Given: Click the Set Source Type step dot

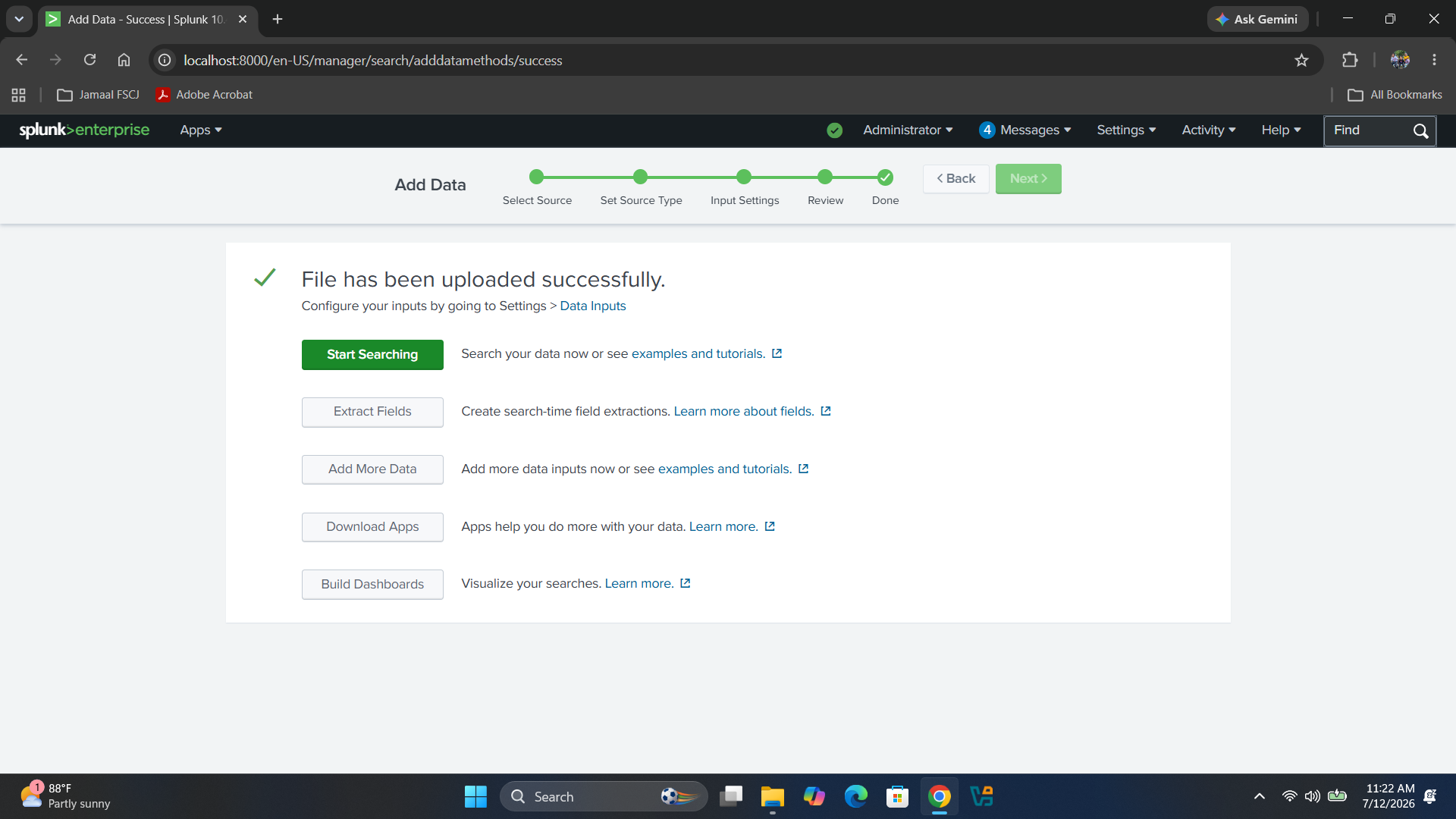Looking at the screenshot, I should click(x=641, y=177).
